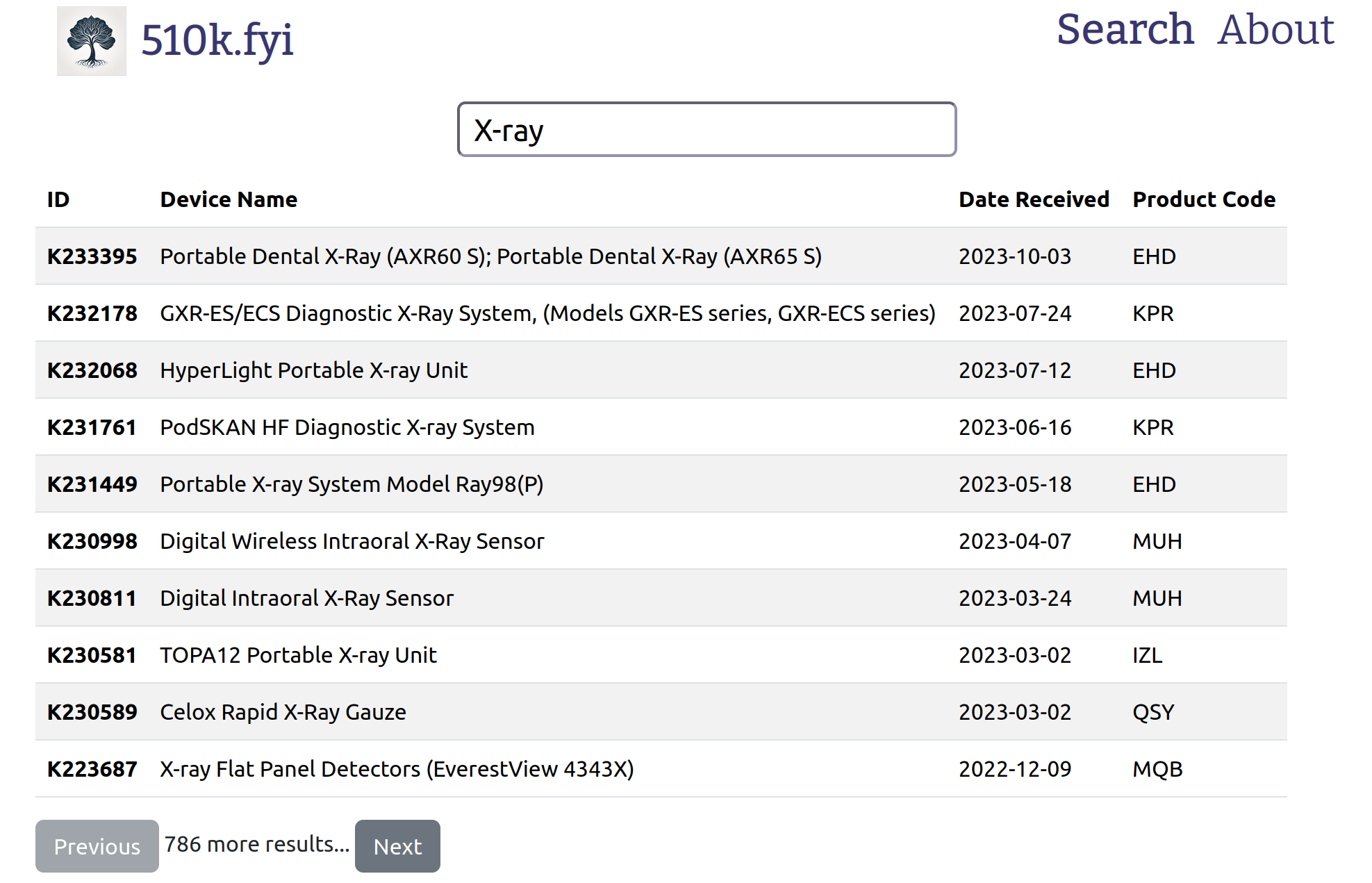
Task: Select the HyperLight Portable X-ray Unit row
Action: (x=661, y=370)
